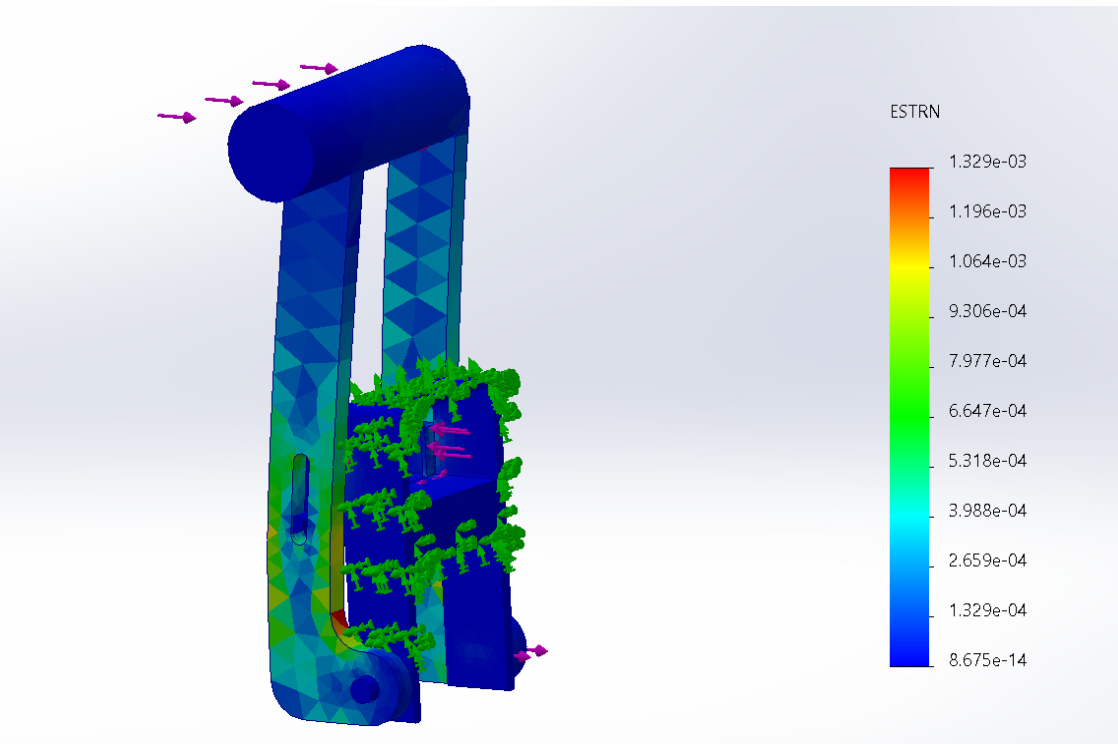This screenshot has height=744, width=1118.
Task: Click the red high-strain region at the bracket corner
Action: (x=339, y=619)
